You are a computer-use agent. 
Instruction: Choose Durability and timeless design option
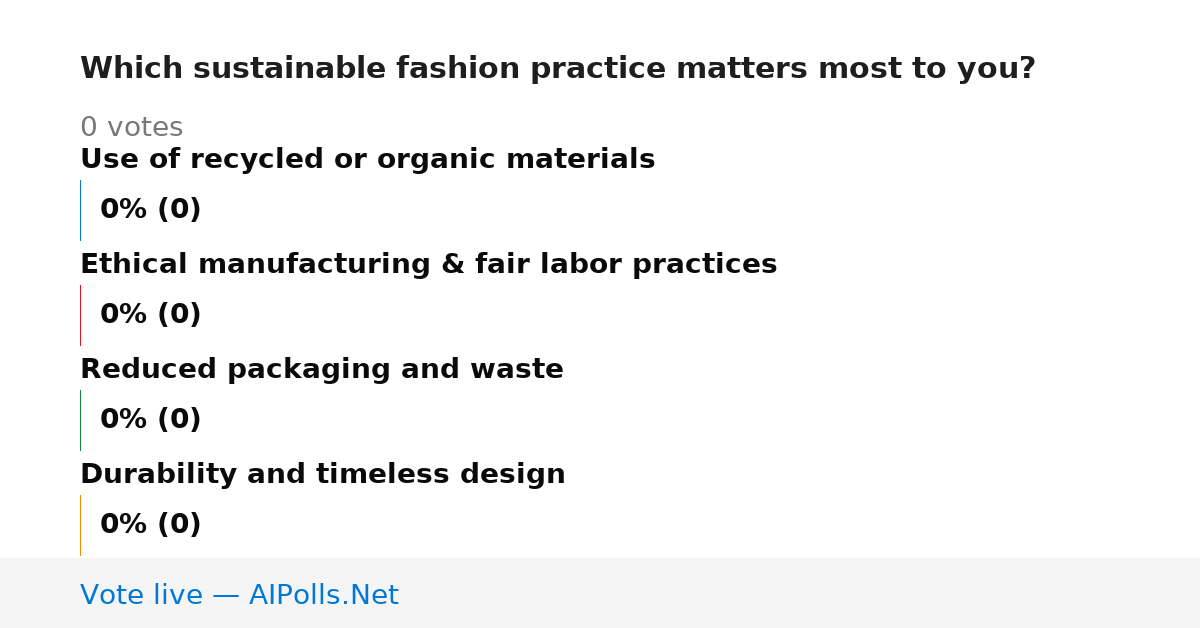(322, 474)
